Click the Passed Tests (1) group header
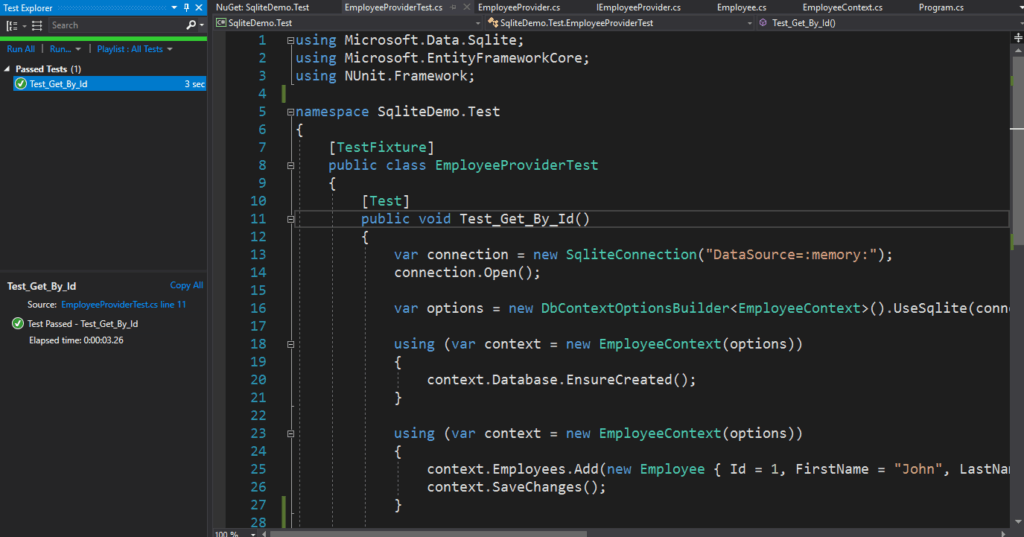Image resolution: width=1024 pixels, height=537 pixels. click(48, 69)
